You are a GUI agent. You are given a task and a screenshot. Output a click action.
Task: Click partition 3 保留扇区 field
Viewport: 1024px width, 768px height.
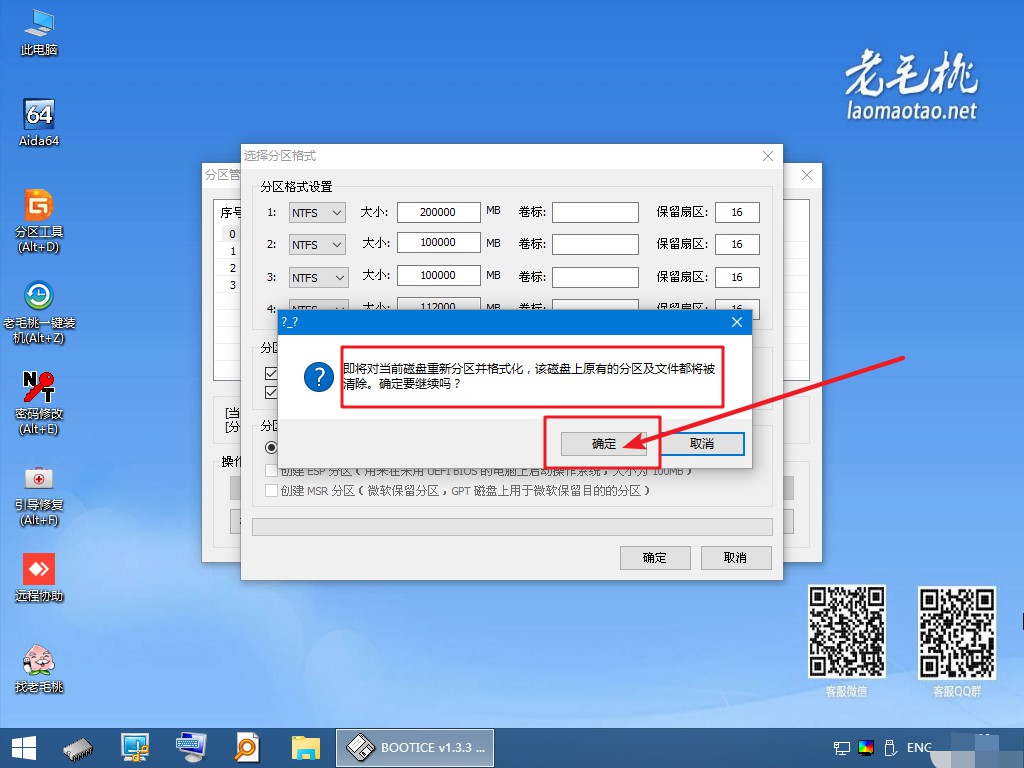737,277
